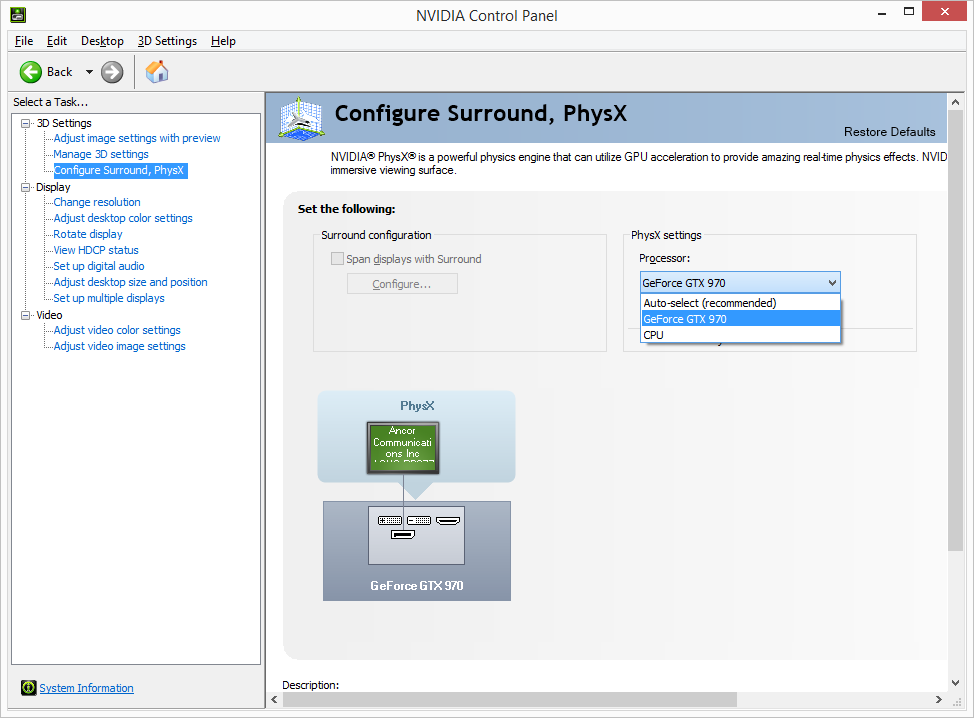Go to the Home page icon
Screen dimensions: 974x718
tap(157, 71)
